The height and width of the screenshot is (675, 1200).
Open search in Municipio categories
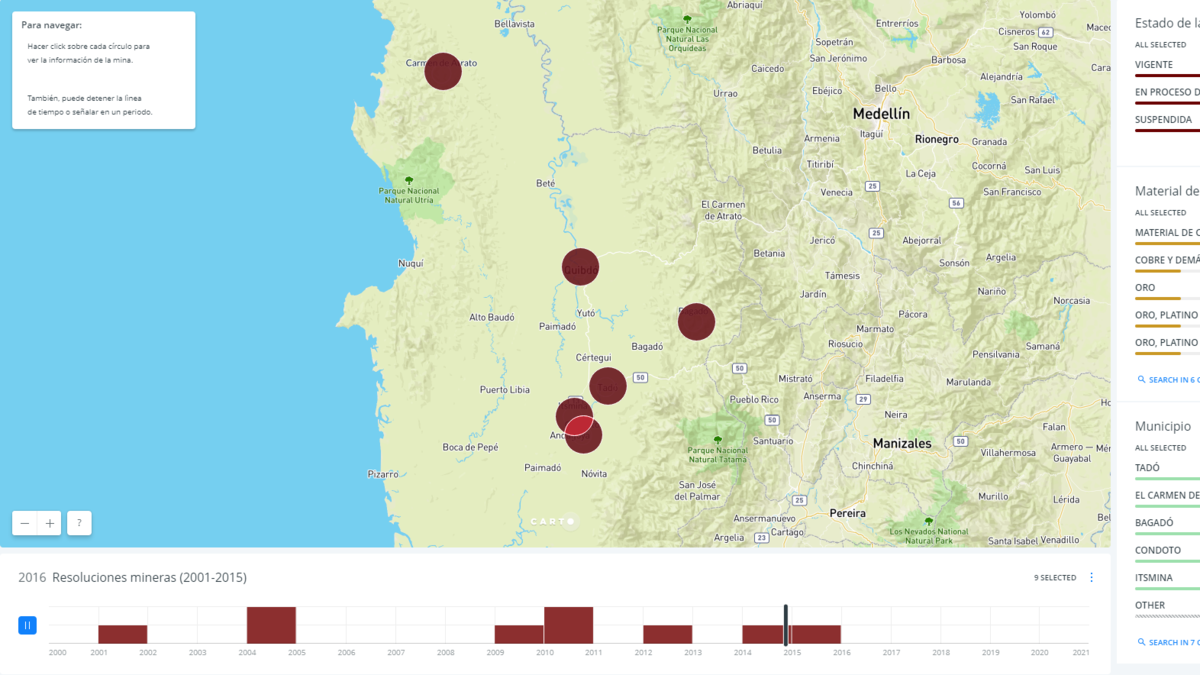click(1168, 642)
